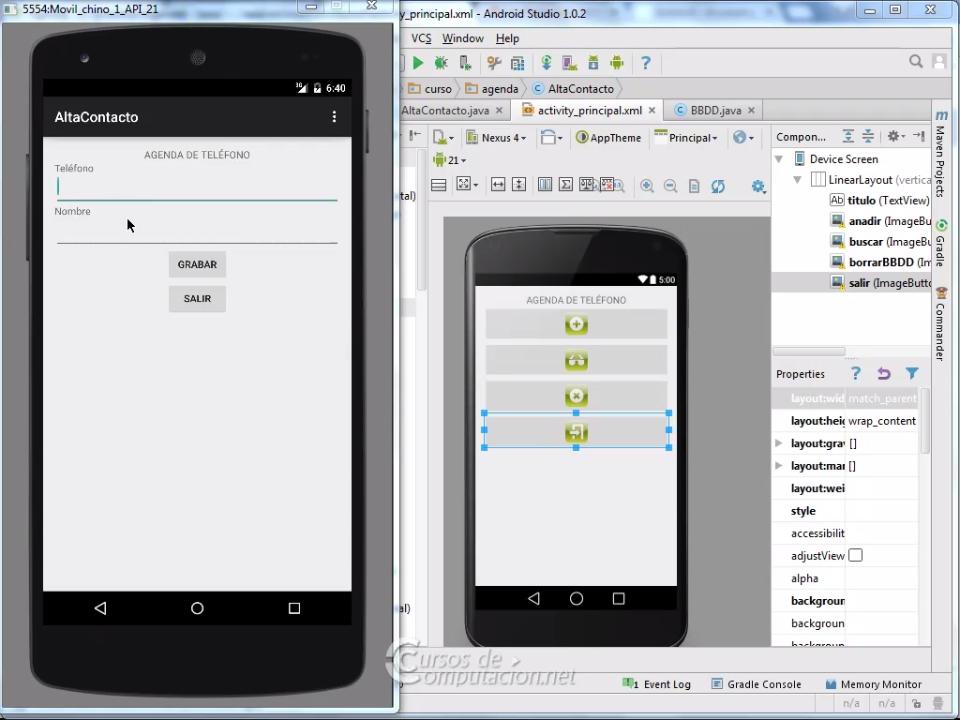Tap Home circle button on emulator
Image resolution: width=960 pixels, height=720 pixels.
pos(197,608)
